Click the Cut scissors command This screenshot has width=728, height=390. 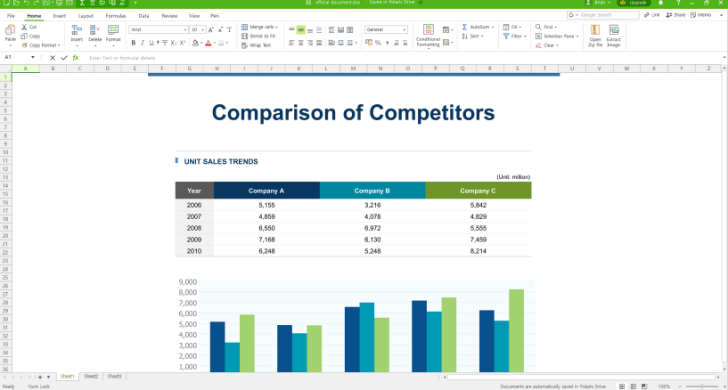coord(29,27)
